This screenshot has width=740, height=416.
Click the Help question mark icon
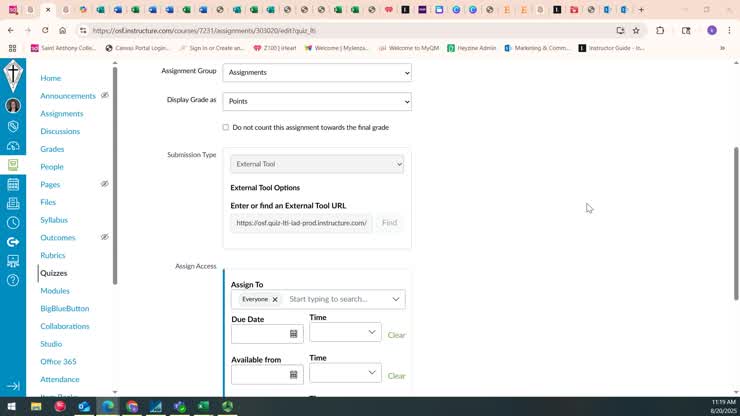point(13,280)
